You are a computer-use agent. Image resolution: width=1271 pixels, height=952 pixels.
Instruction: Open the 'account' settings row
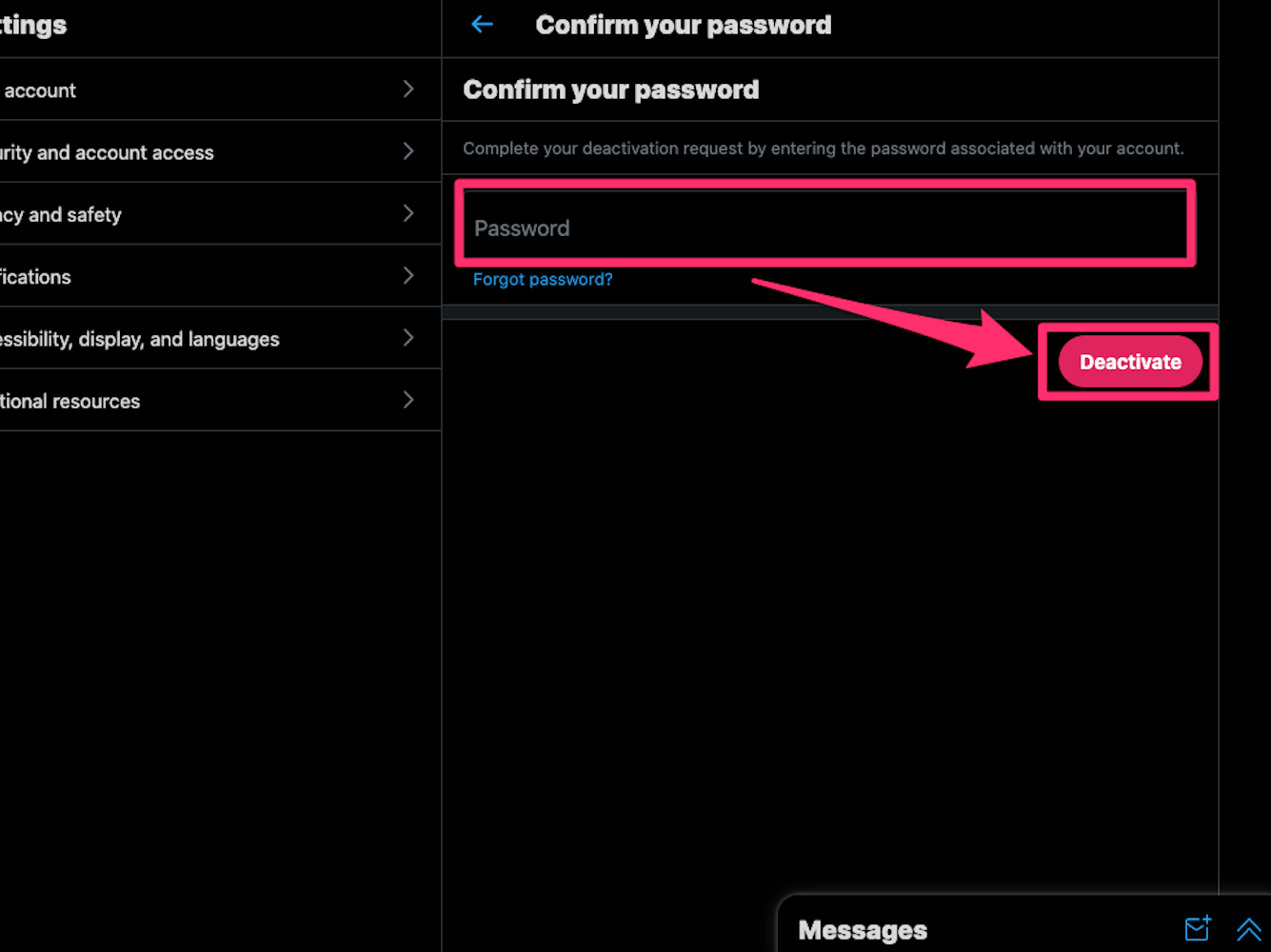coord(220,89)
